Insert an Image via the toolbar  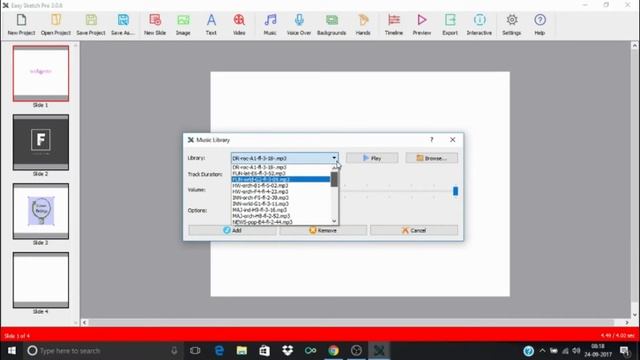[x=183, y=24]
